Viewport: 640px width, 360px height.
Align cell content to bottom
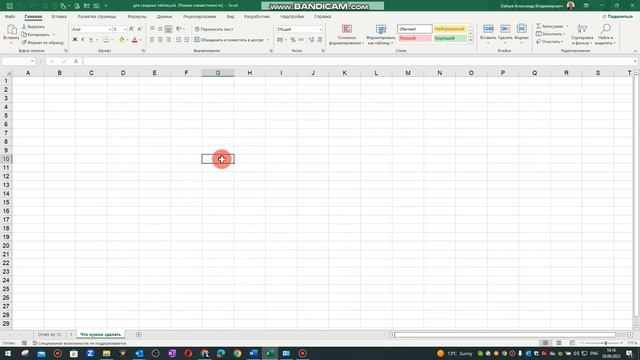(168, 29)
